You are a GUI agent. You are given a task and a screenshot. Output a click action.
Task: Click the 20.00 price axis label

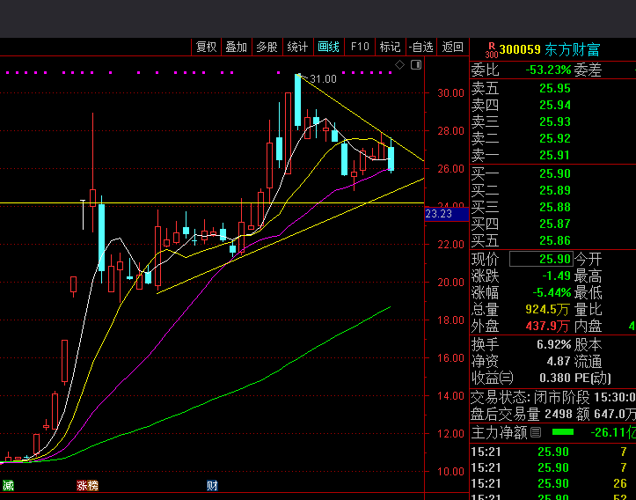click(451, 282)
